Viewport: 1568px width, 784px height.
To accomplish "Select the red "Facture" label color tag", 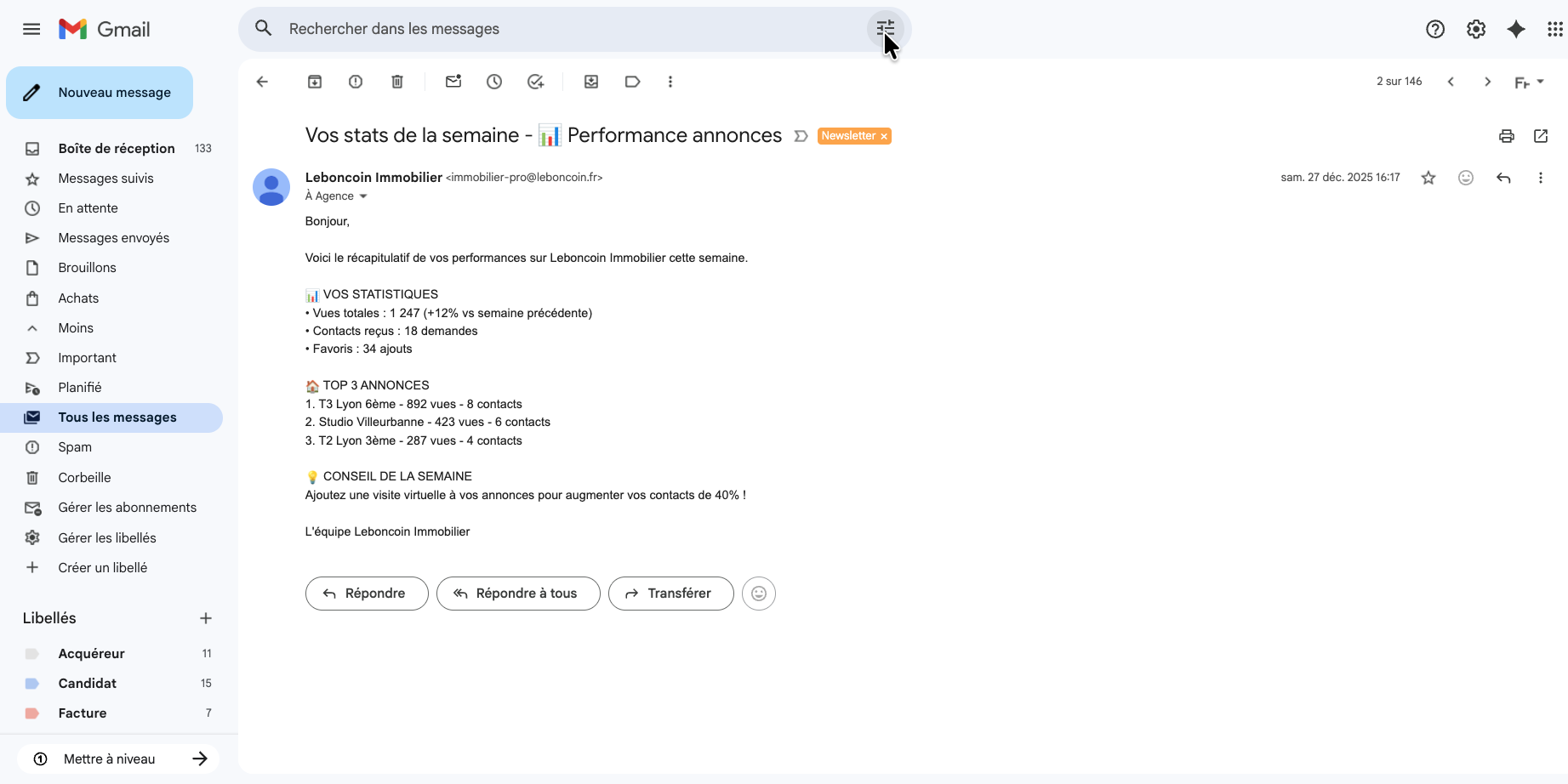I will pos(32,713).
